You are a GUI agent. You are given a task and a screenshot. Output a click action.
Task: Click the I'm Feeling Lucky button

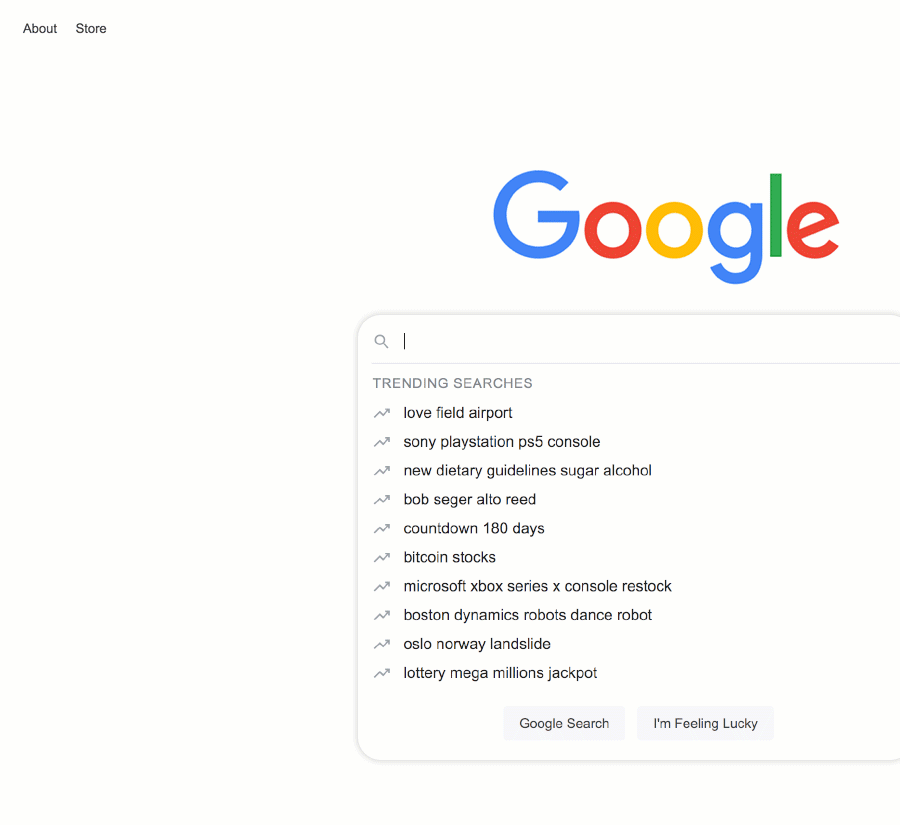[x=705, y=723]
